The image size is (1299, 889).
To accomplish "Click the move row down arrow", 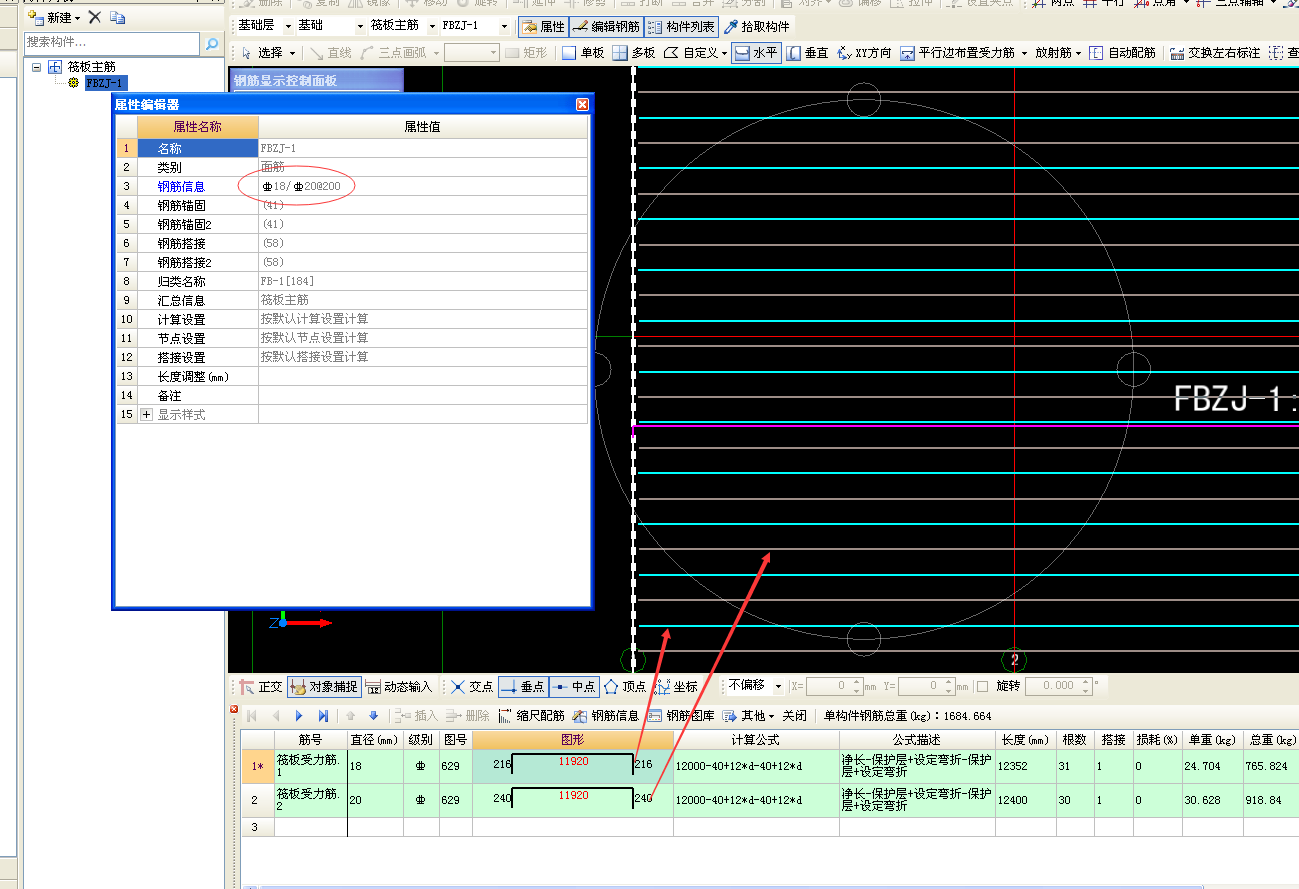I will click(373, 716).
